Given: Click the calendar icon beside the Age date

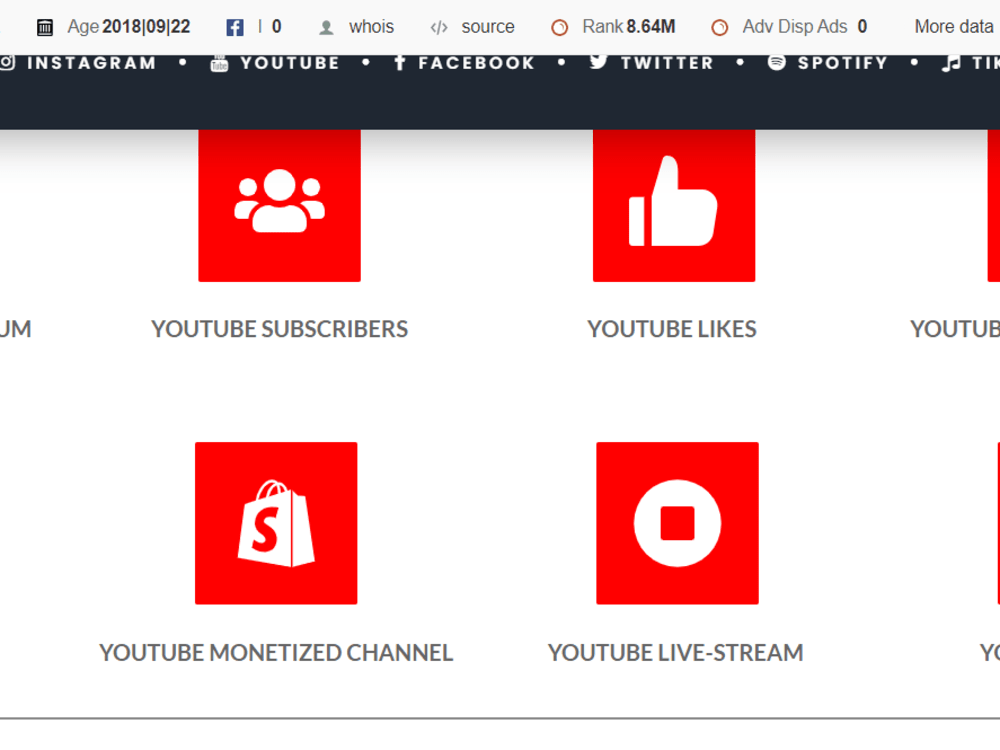Looking at the screenshot, I should (x=44, y=26).
